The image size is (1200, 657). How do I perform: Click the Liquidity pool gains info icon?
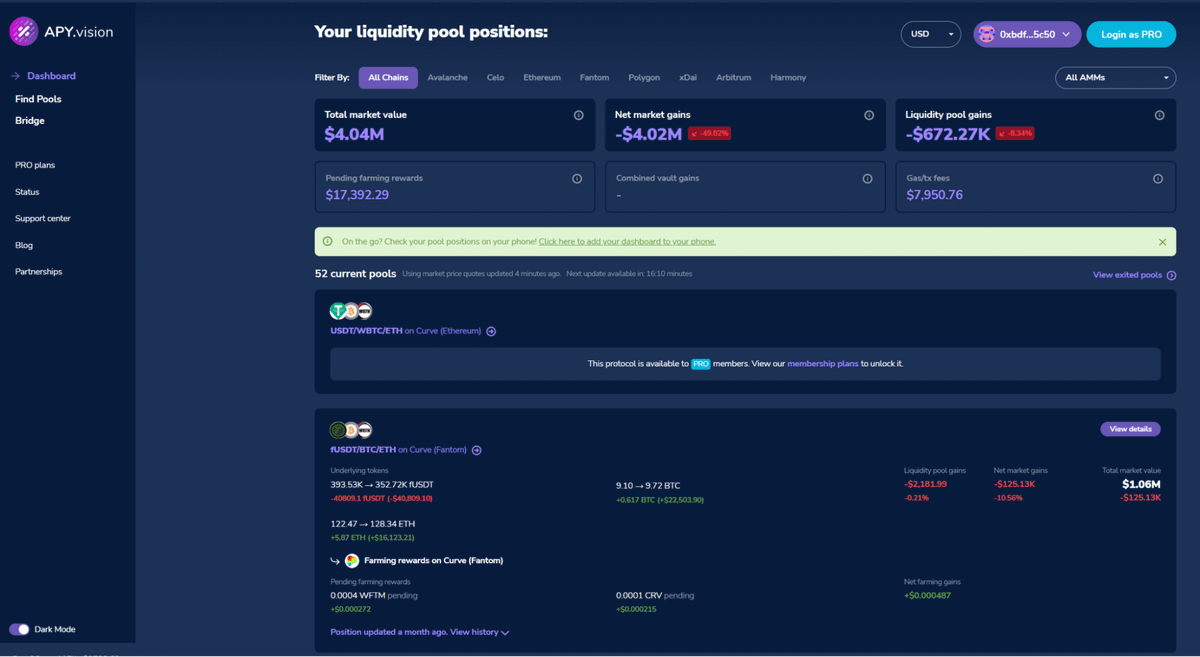1159,115
